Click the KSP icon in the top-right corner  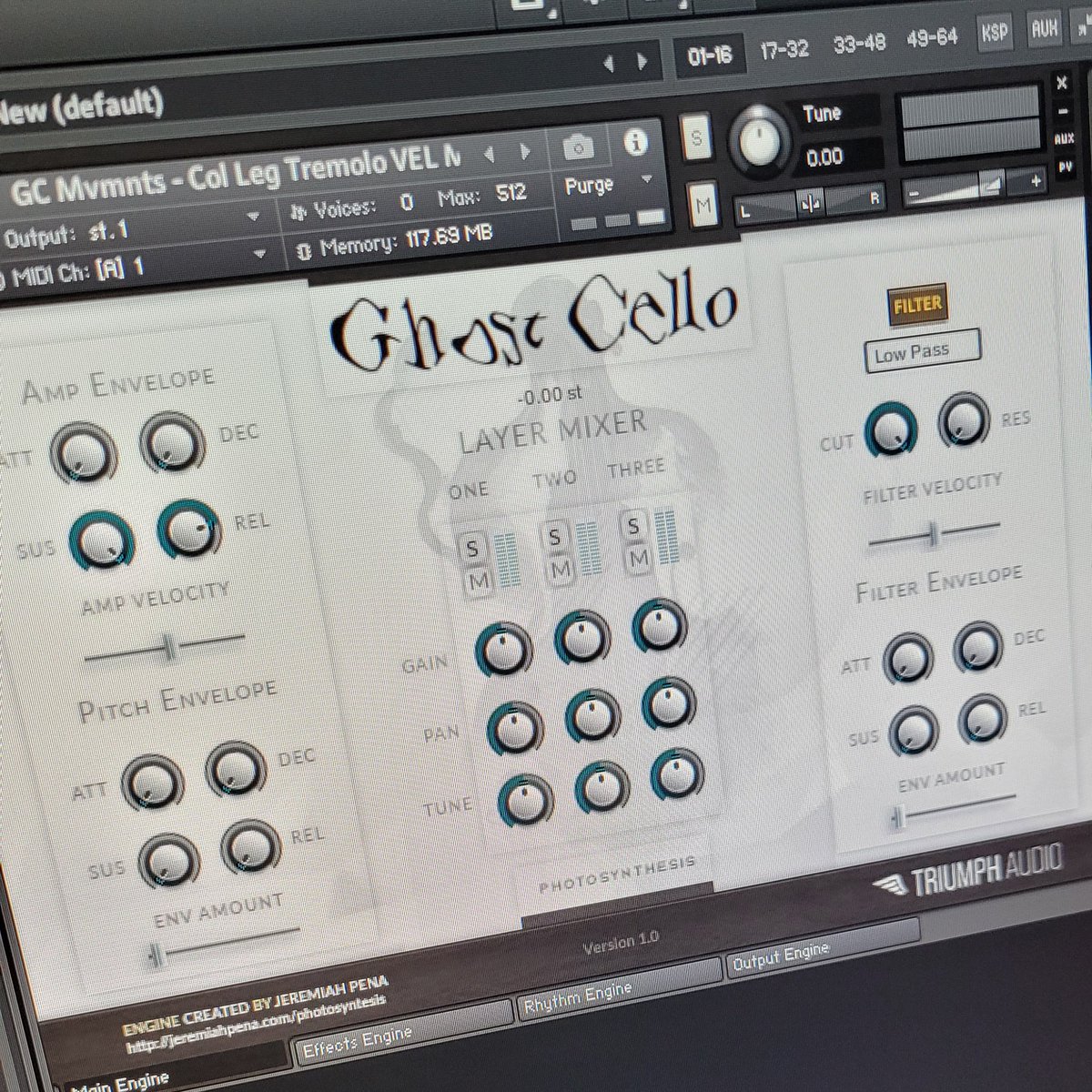pyautogui.click(x=994, y=31)
